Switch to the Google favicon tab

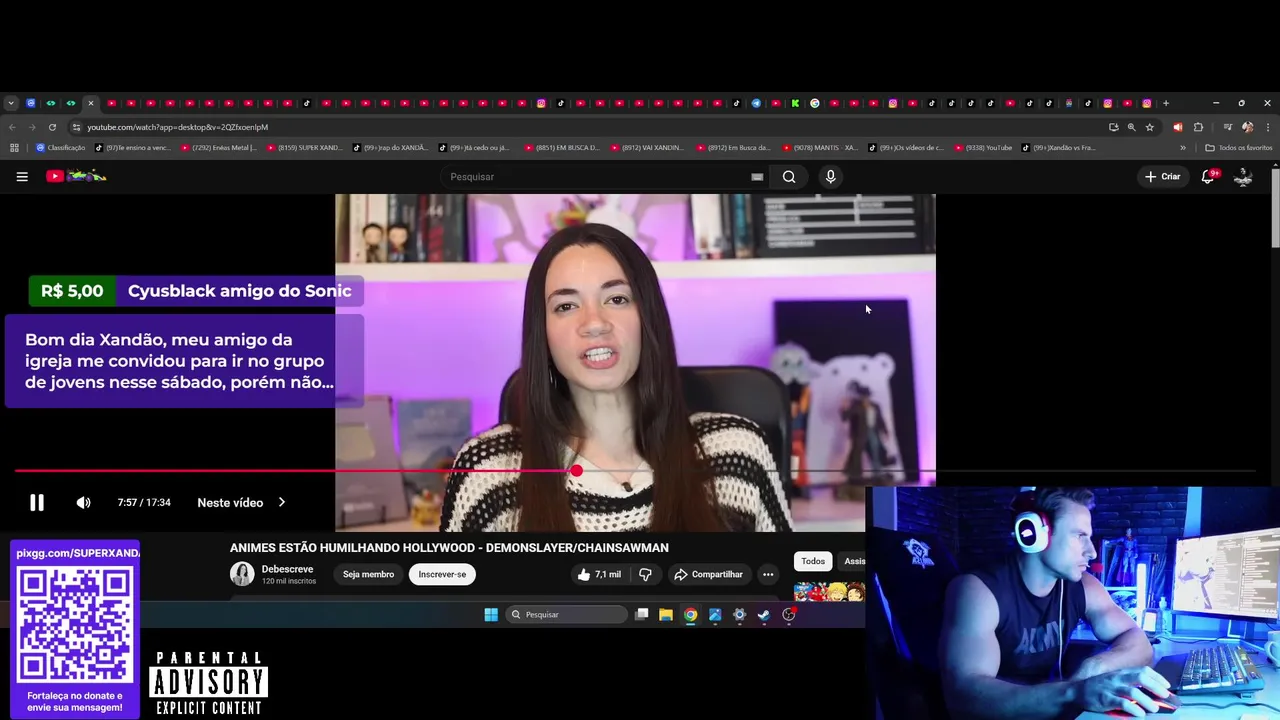click(815, 103)
